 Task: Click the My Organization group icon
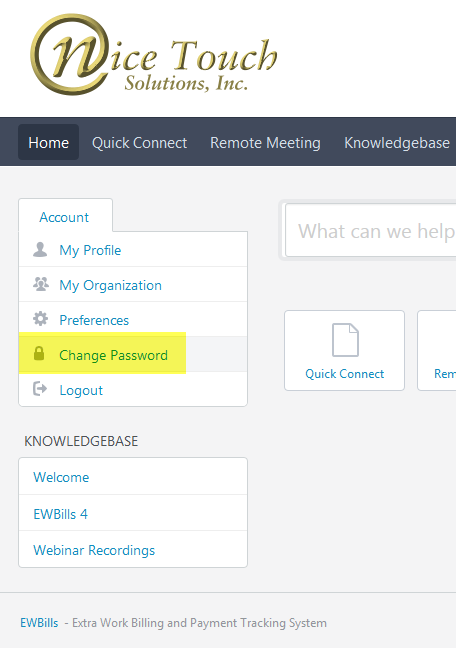[41, 284]
